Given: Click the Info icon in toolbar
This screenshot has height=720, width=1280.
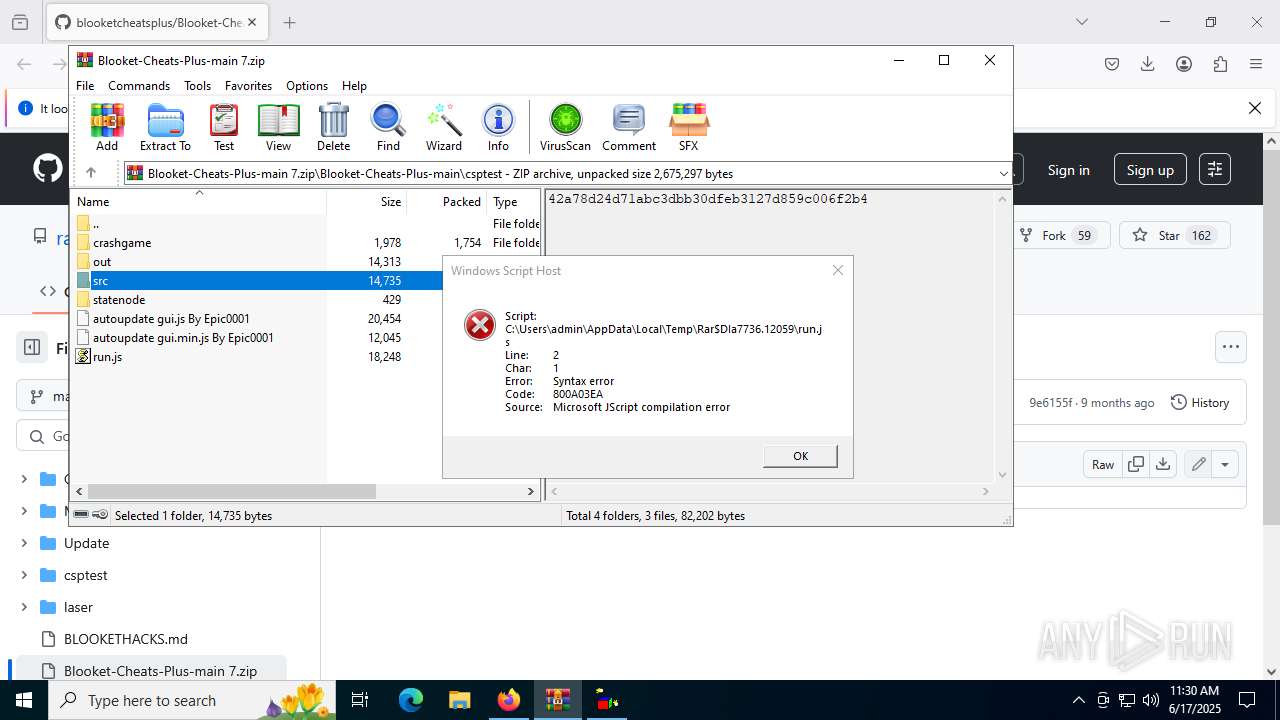Looking at the screenshot, I should (x=498, y=127).
